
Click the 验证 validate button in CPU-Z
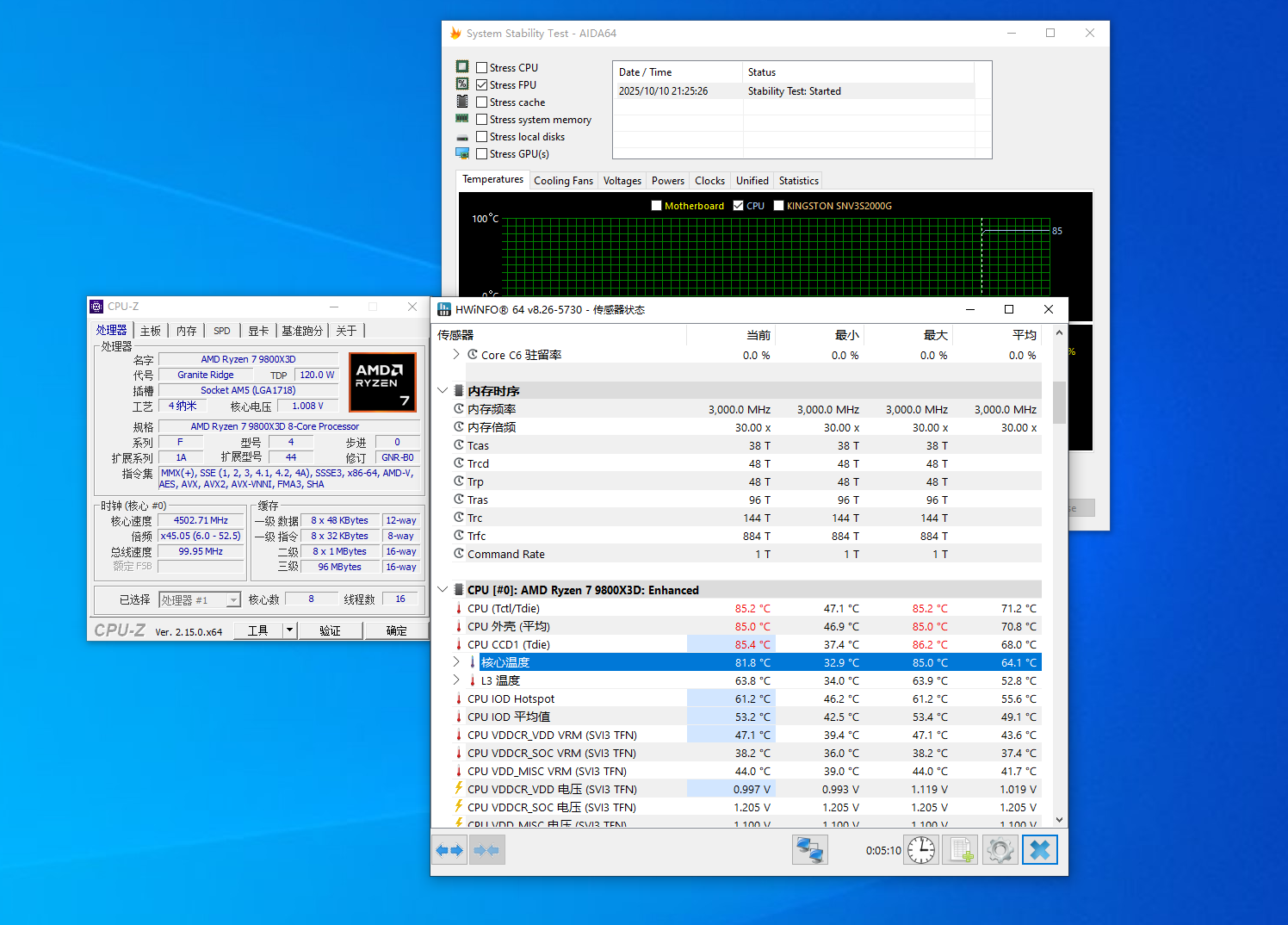330,630
